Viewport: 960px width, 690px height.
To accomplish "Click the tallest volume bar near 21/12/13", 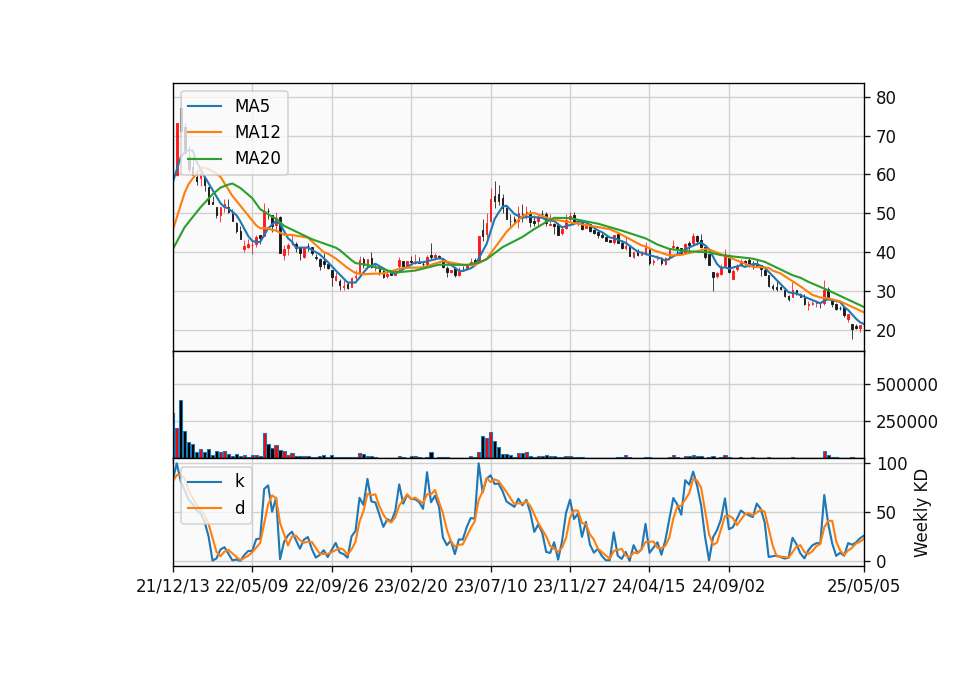I will [181, 429].
